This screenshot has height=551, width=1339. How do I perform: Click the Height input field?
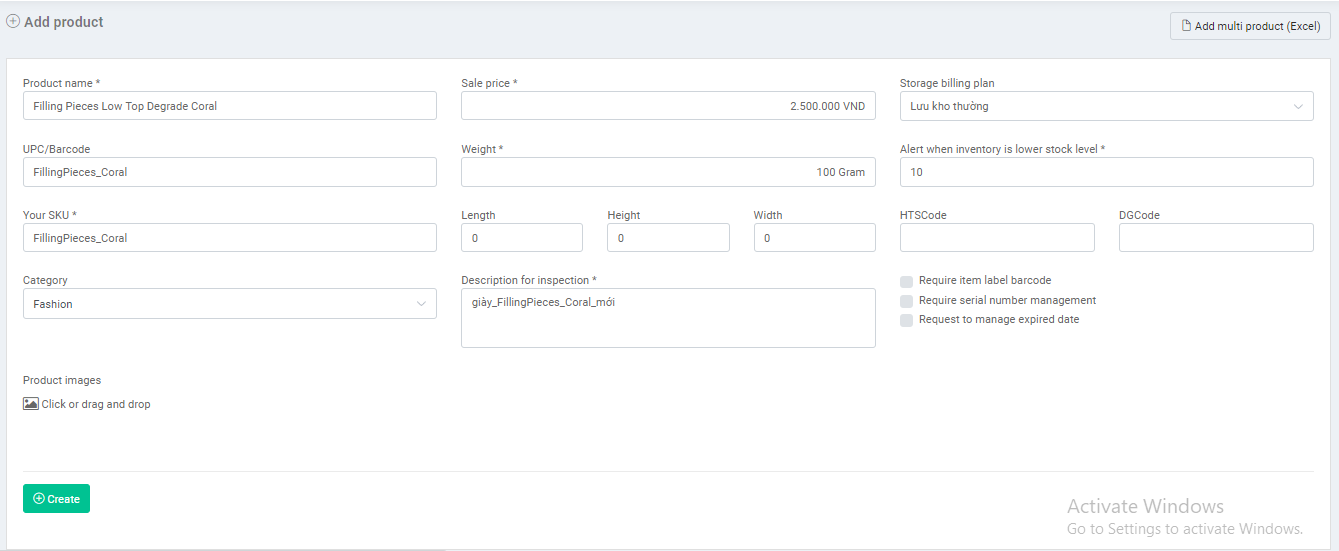point(668,238)
